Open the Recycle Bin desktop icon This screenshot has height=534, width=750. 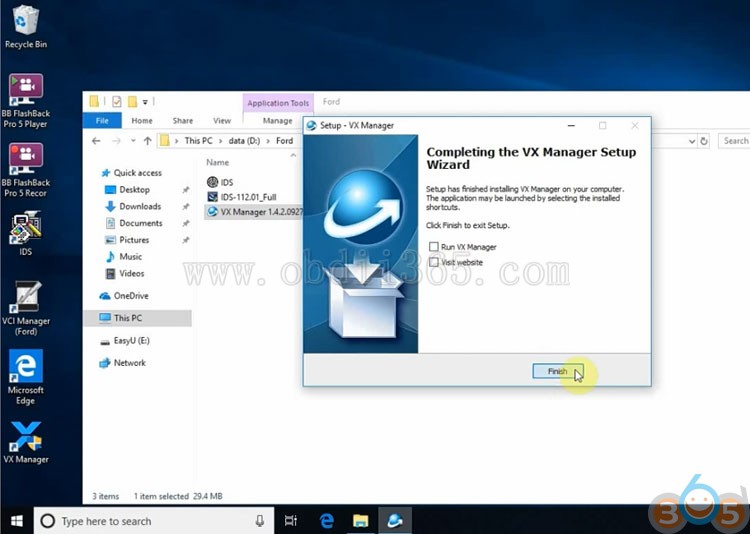[x=26, y=25]
